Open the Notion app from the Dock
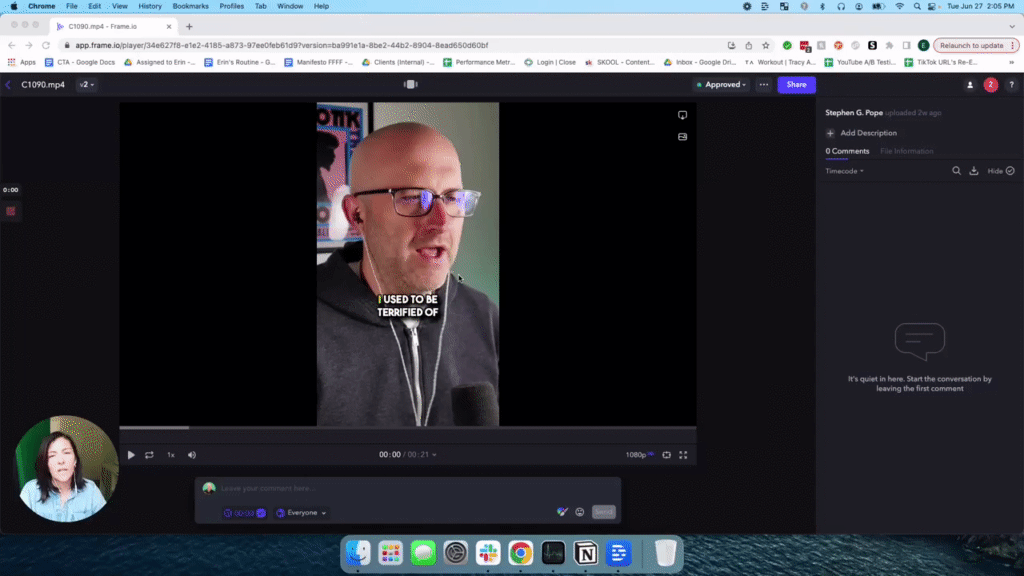 585,552
